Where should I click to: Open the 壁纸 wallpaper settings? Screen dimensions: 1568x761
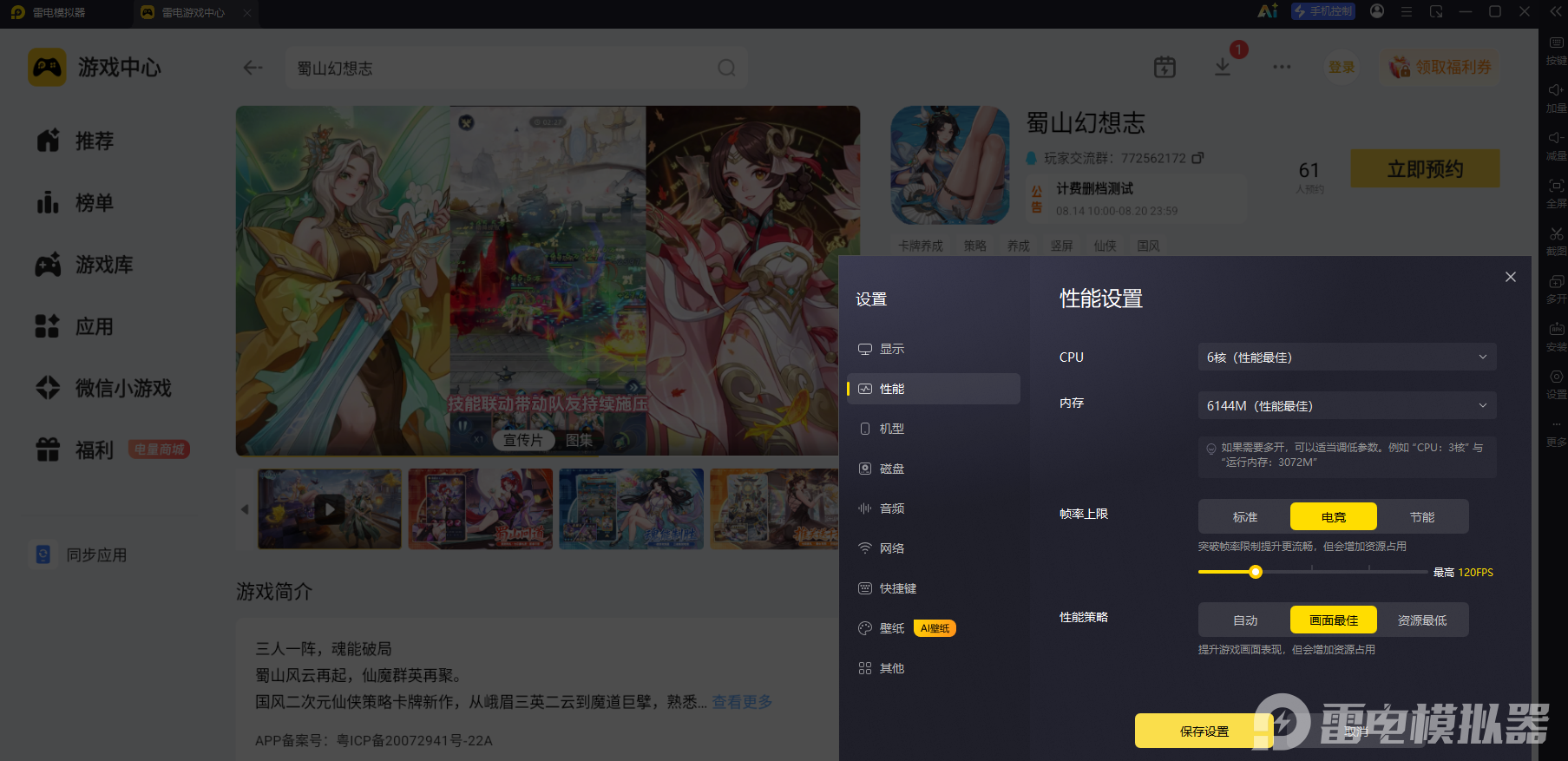[933, 628]
